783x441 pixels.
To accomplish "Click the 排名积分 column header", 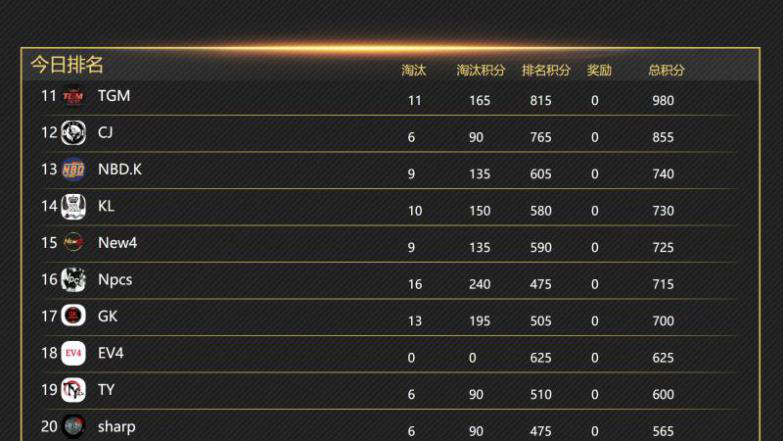I will (546, 71).
